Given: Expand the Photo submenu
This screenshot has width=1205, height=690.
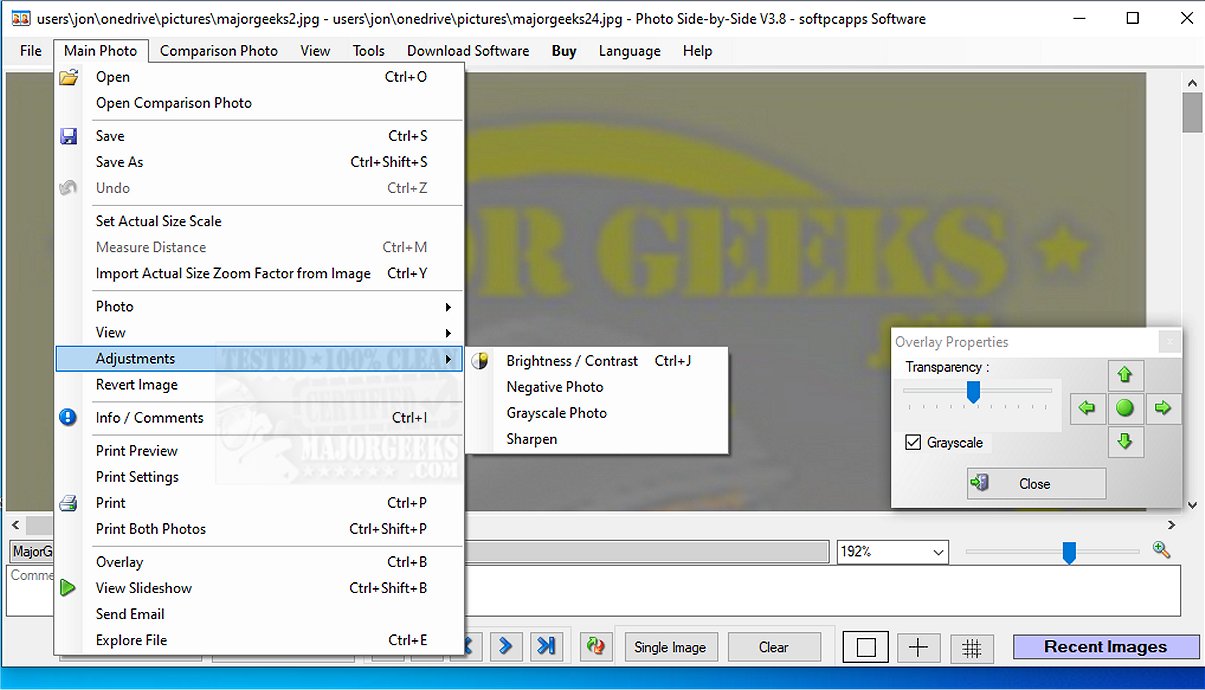Looking at the screenshot, I should coord(259,307).
